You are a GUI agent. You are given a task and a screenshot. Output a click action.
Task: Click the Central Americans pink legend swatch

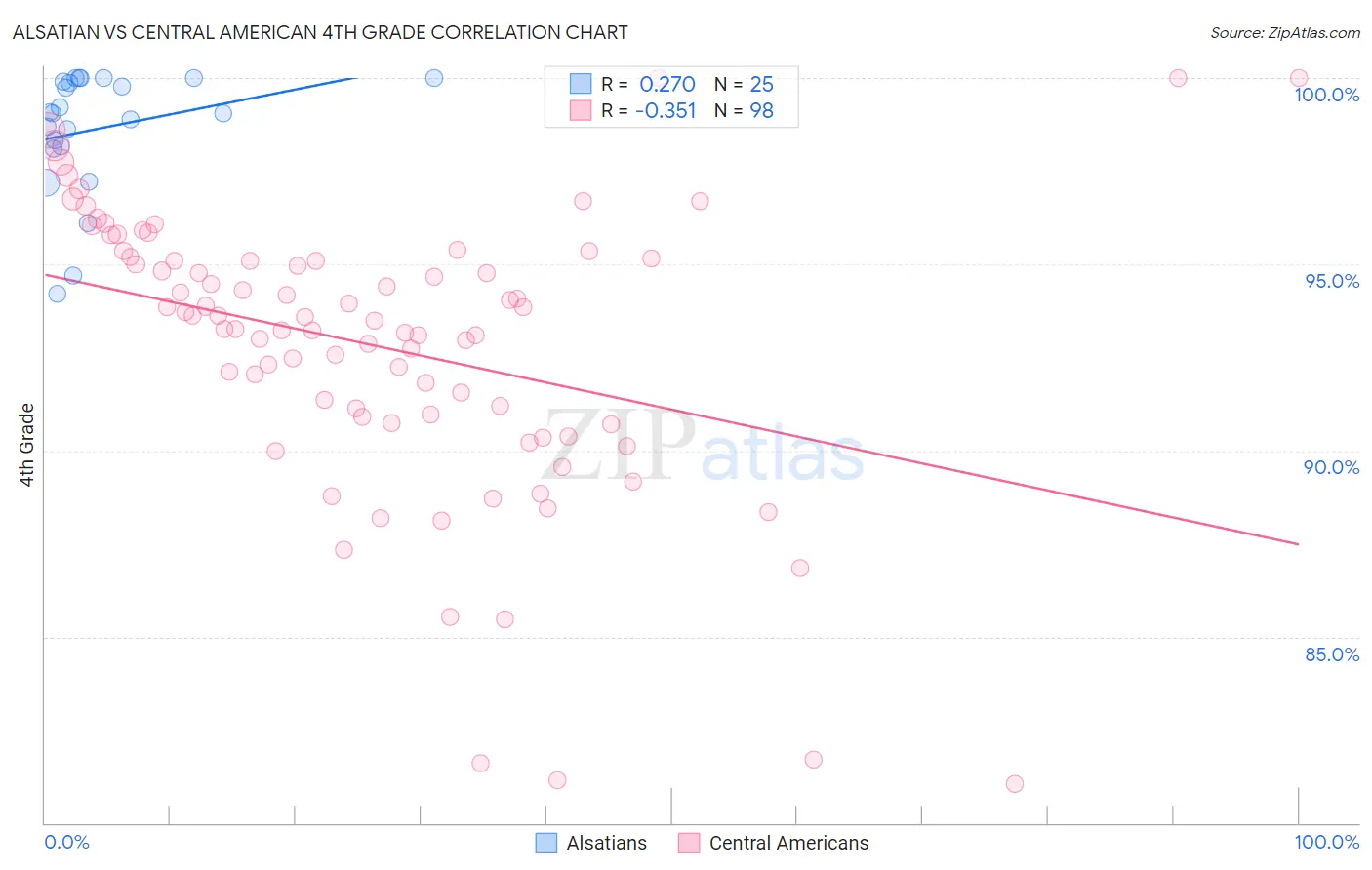click(689, 843)
